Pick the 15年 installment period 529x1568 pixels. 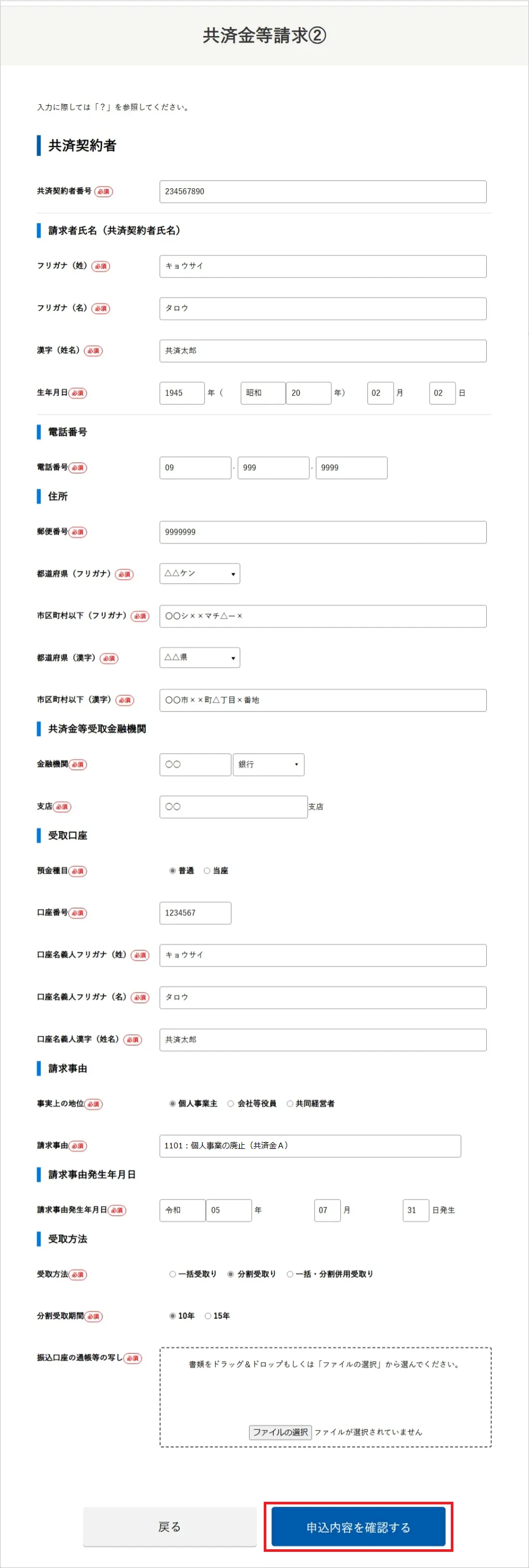pyautogui.click(x=207, y=1316)
